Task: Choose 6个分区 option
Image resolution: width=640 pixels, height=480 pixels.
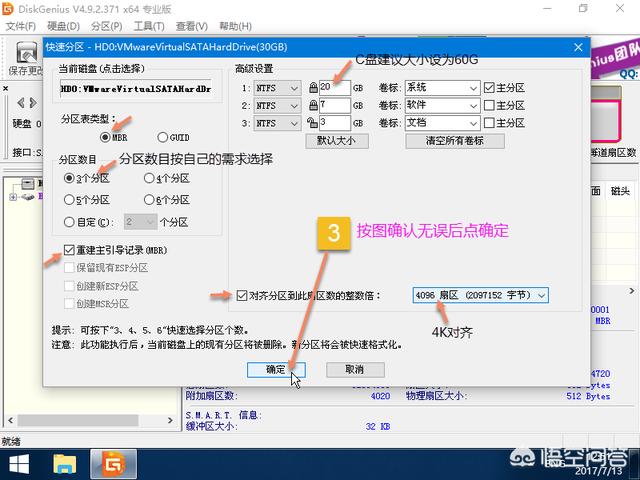Action: pyautogui.click(x=149, y=200)
